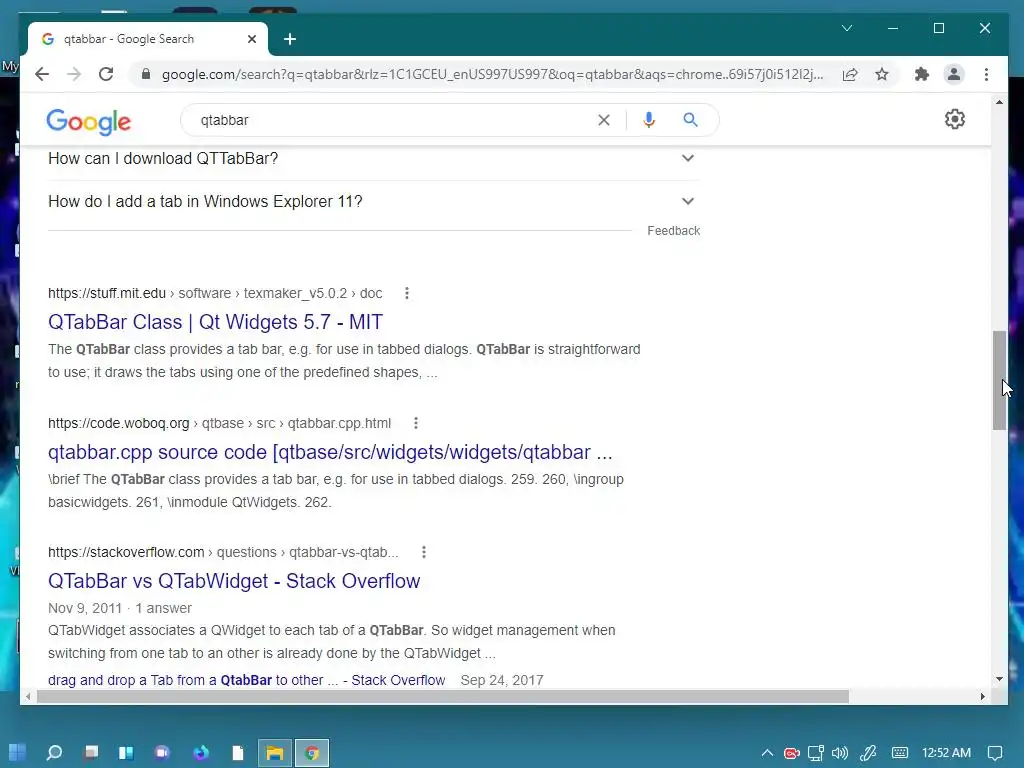
Task: Go to Google home via logo
Action: [x=88, y=121]
